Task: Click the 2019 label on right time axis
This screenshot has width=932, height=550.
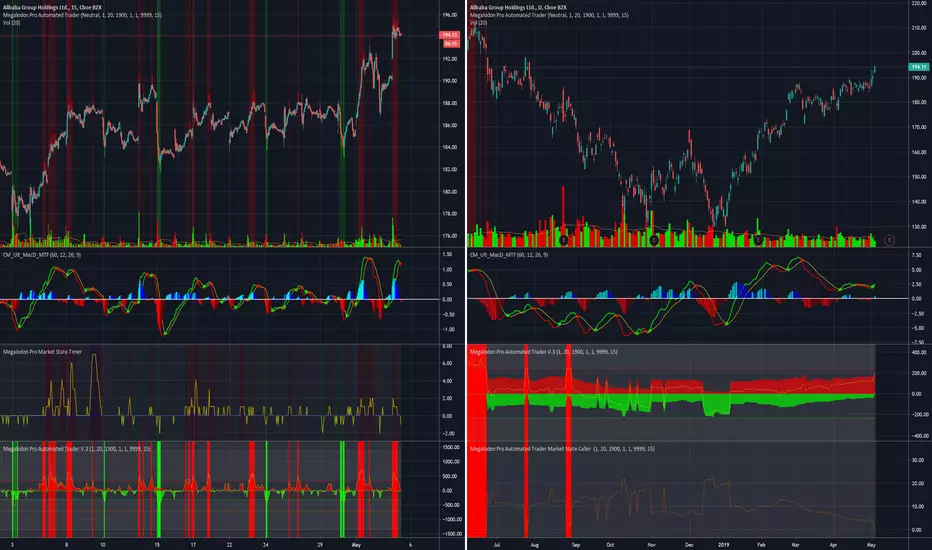Action: pyautogui.click(x=723, y=544)
